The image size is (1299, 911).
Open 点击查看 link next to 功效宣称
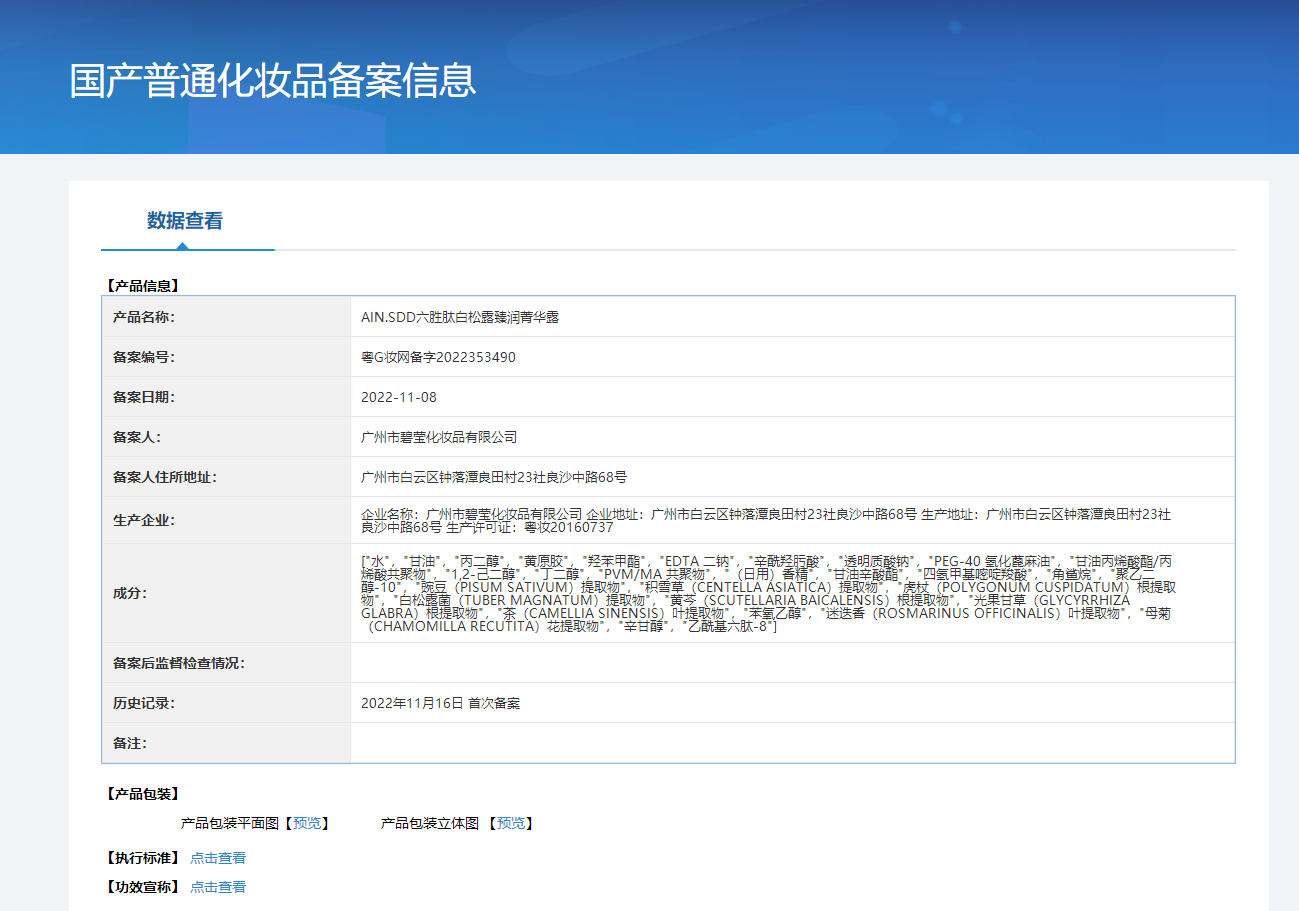(x=218, y=887)
